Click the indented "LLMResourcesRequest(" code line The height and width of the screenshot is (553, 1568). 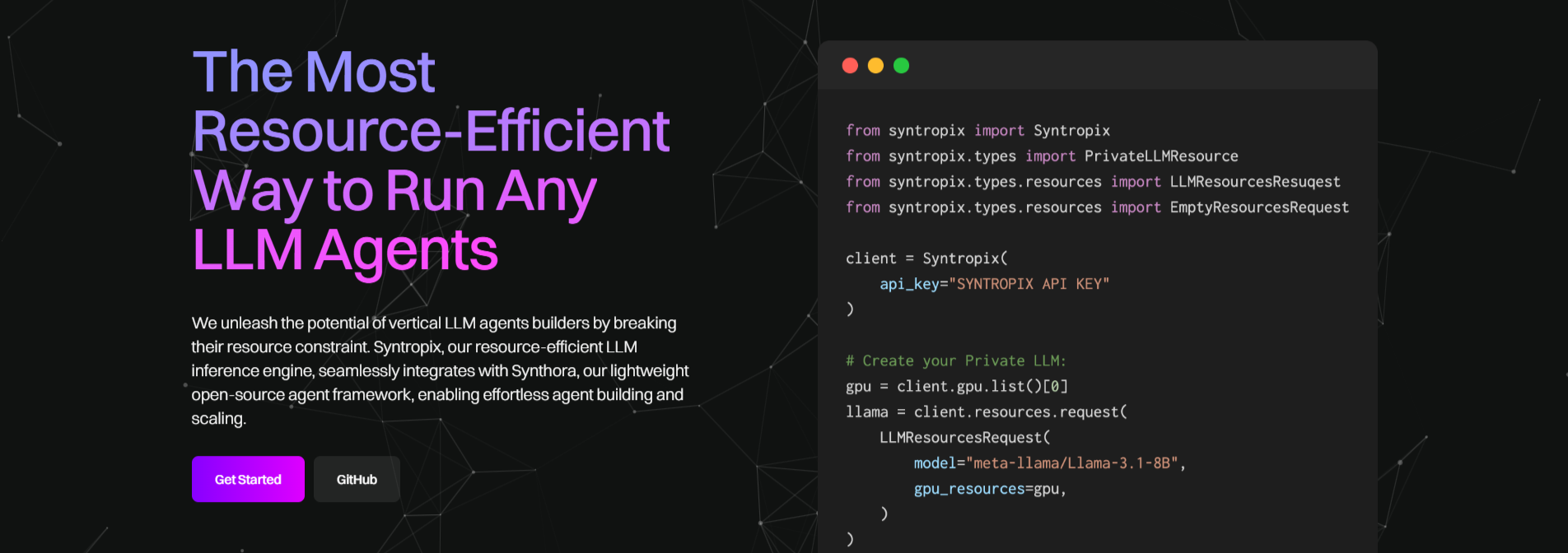click(x=964, y=437)
